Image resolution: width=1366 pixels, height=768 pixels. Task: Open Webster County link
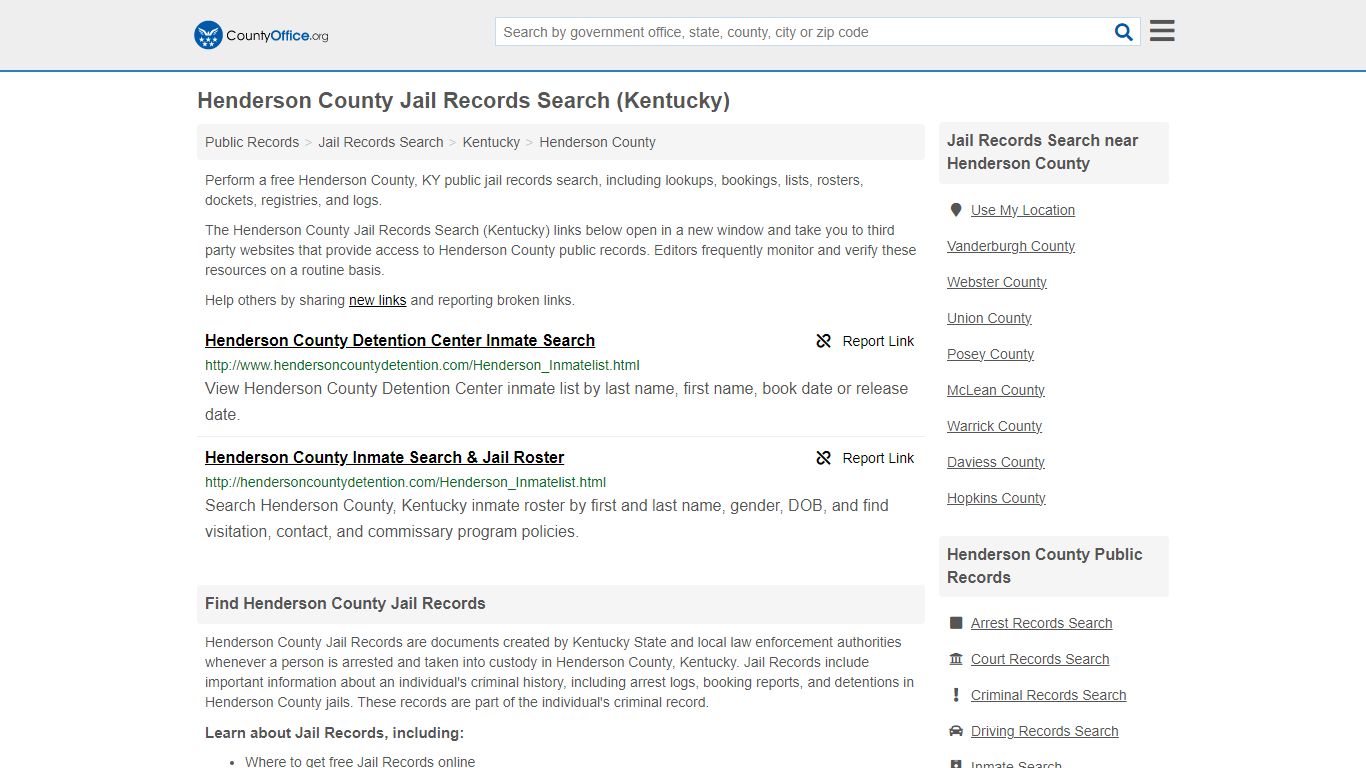click(997, 282)
